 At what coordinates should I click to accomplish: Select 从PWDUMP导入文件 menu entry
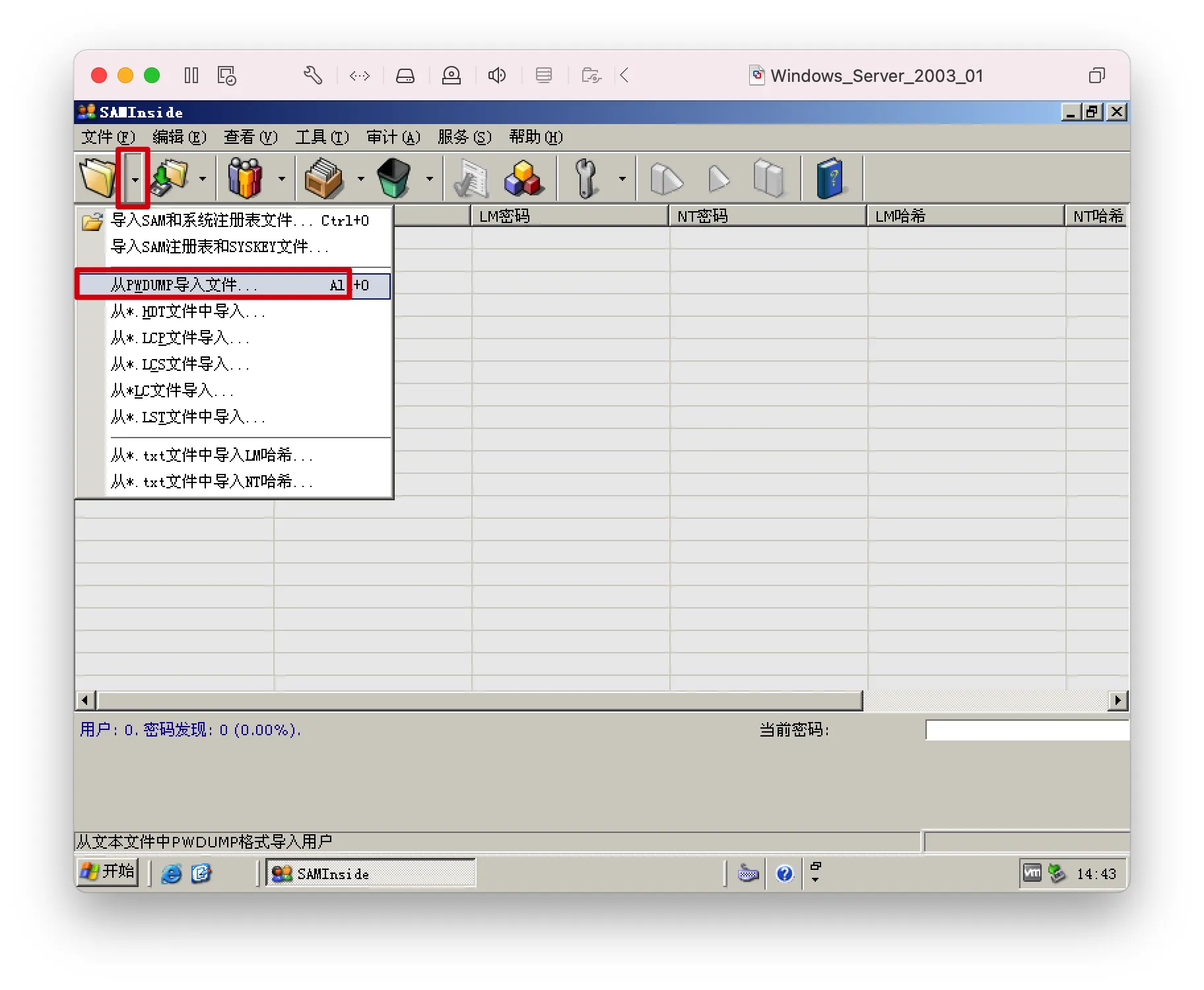(x=234, y=285)
